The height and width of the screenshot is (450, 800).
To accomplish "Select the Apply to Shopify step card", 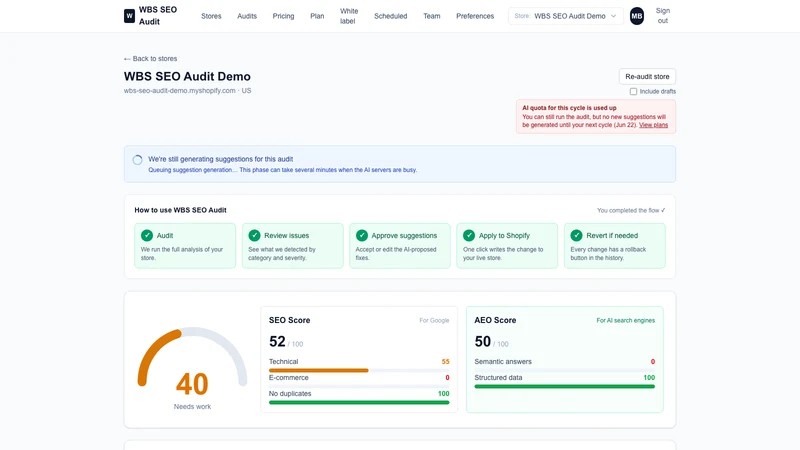I will 507,245.
